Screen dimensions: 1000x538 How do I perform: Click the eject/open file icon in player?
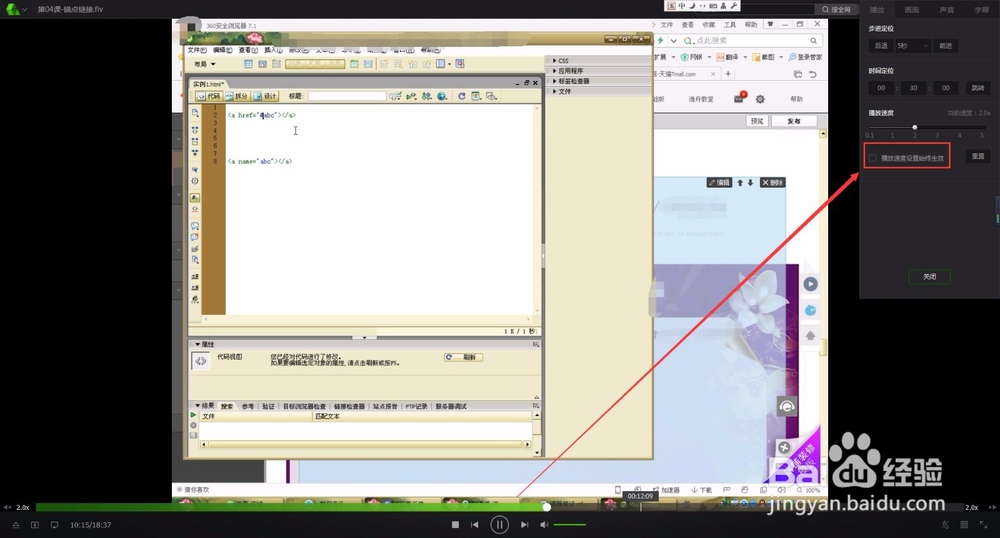pyautogui.click(x=16, y=525)
